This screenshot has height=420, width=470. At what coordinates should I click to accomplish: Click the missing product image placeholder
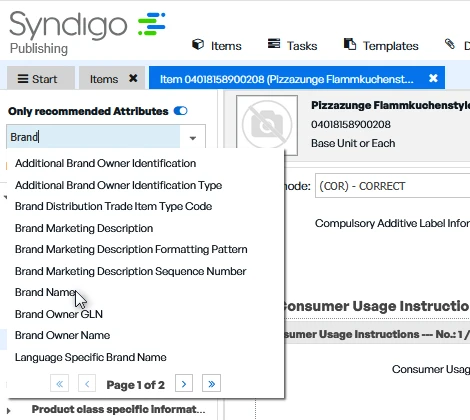click(x=267, y=125)
